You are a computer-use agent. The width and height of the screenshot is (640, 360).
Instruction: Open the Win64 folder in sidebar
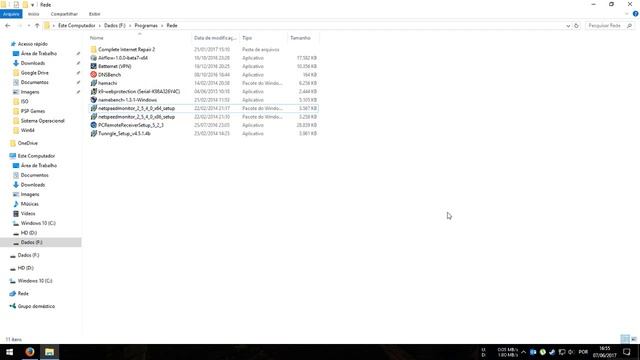[x=27, y=130]
